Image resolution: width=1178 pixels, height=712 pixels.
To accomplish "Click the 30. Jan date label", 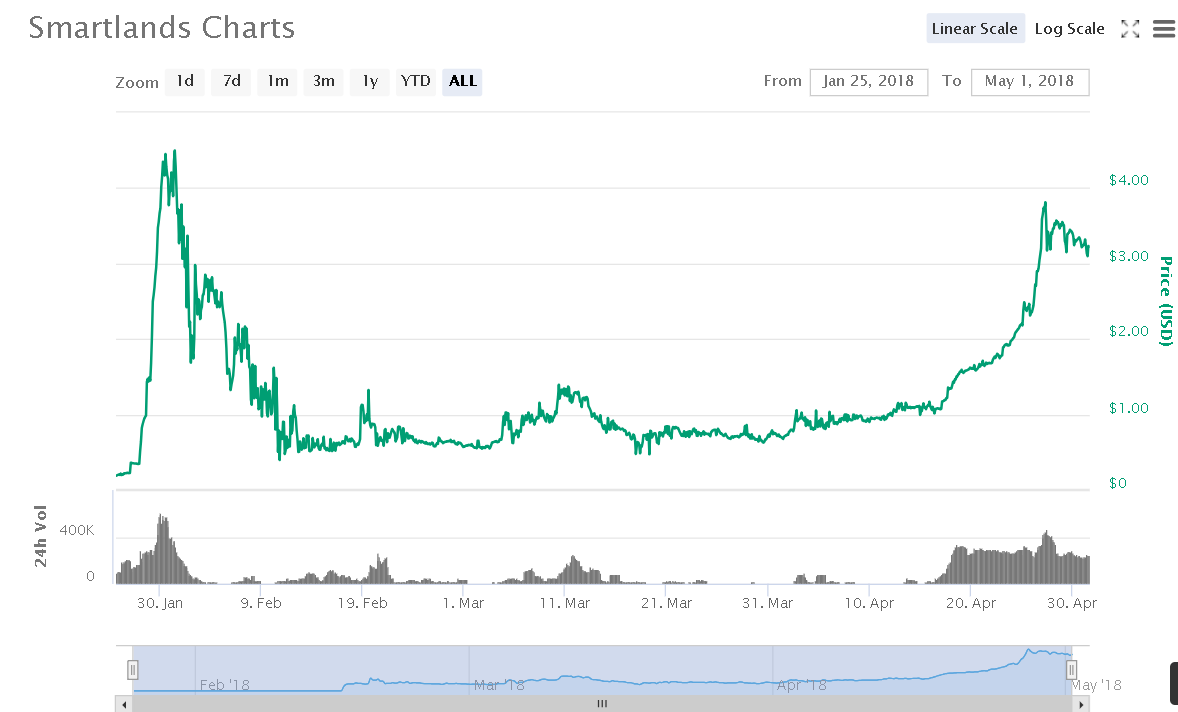I will [159, 603].
